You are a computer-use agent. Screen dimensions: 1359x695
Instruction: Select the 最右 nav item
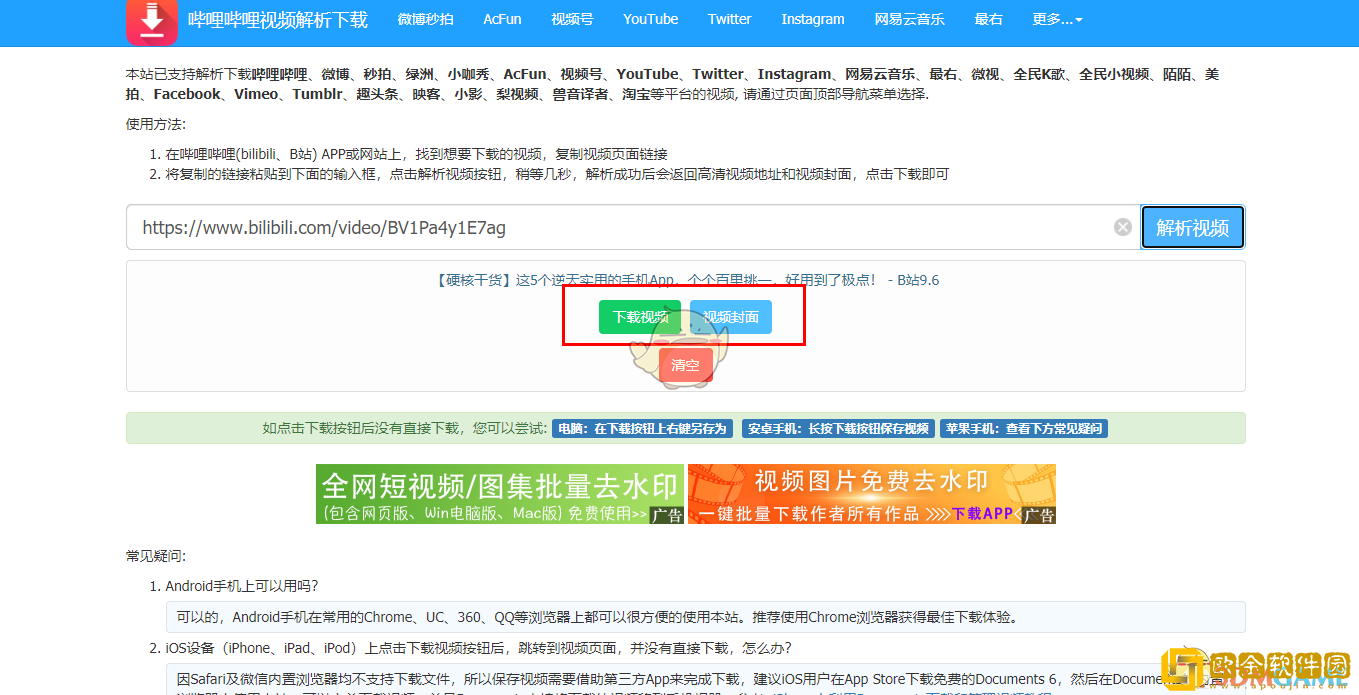point(988,19)
